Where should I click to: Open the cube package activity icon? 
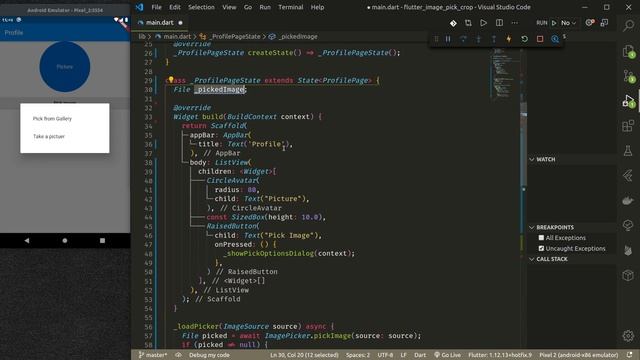pos(628,276)
